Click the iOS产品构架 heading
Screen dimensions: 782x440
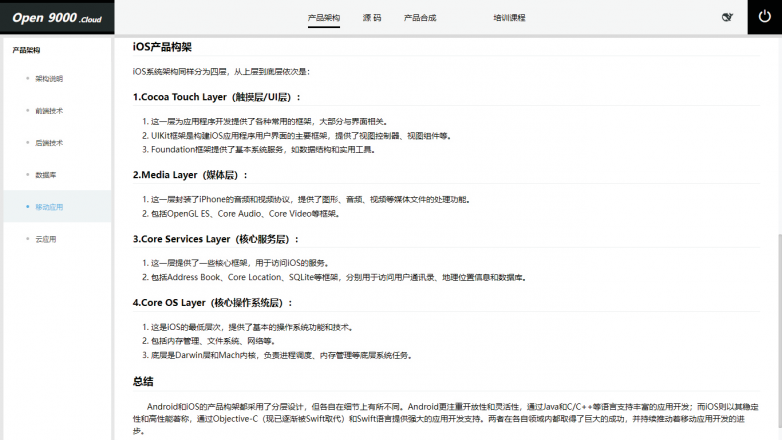tap(162, 47)
